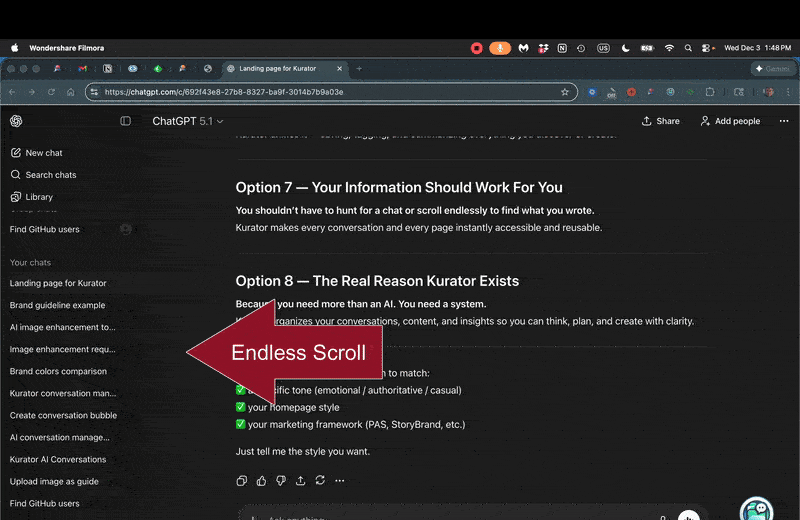The width and height of the screenshot is (800, 520).
Task: Open Kurator conversation man... chat
Action: (63, 393)
